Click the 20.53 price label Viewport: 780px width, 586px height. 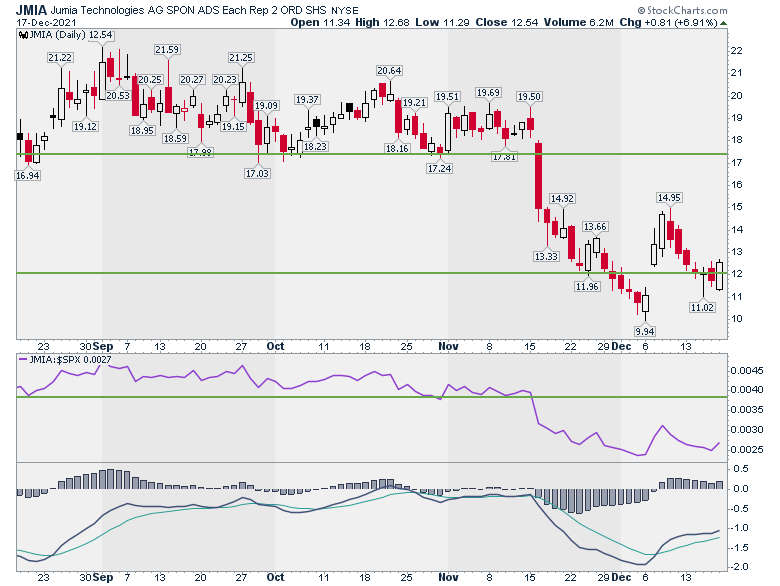coord(118,96)
